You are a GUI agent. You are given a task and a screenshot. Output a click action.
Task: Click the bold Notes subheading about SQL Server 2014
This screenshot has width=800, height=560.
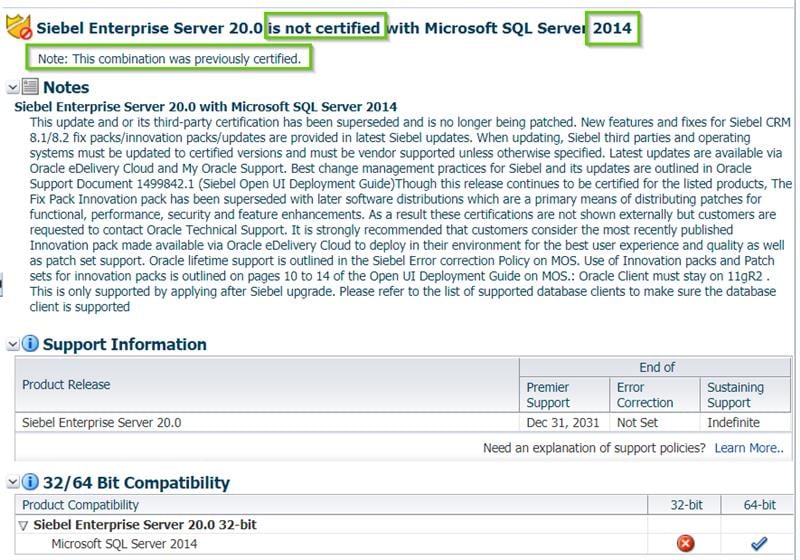pos(206,107)
